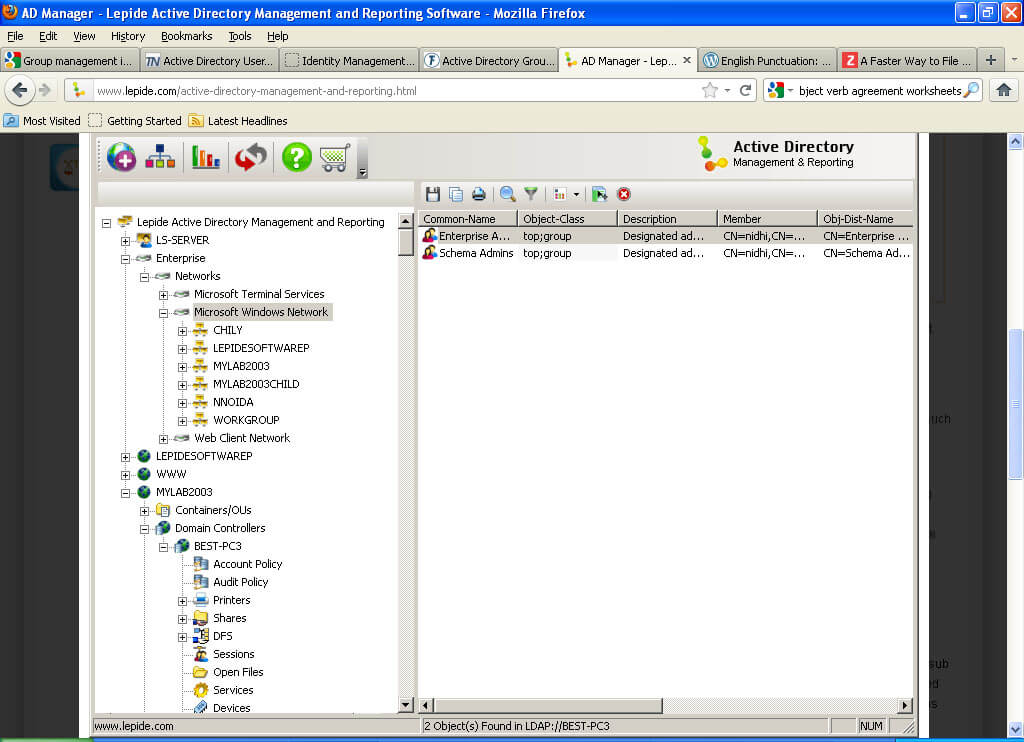Open the Tools menu

pos(240,36)
